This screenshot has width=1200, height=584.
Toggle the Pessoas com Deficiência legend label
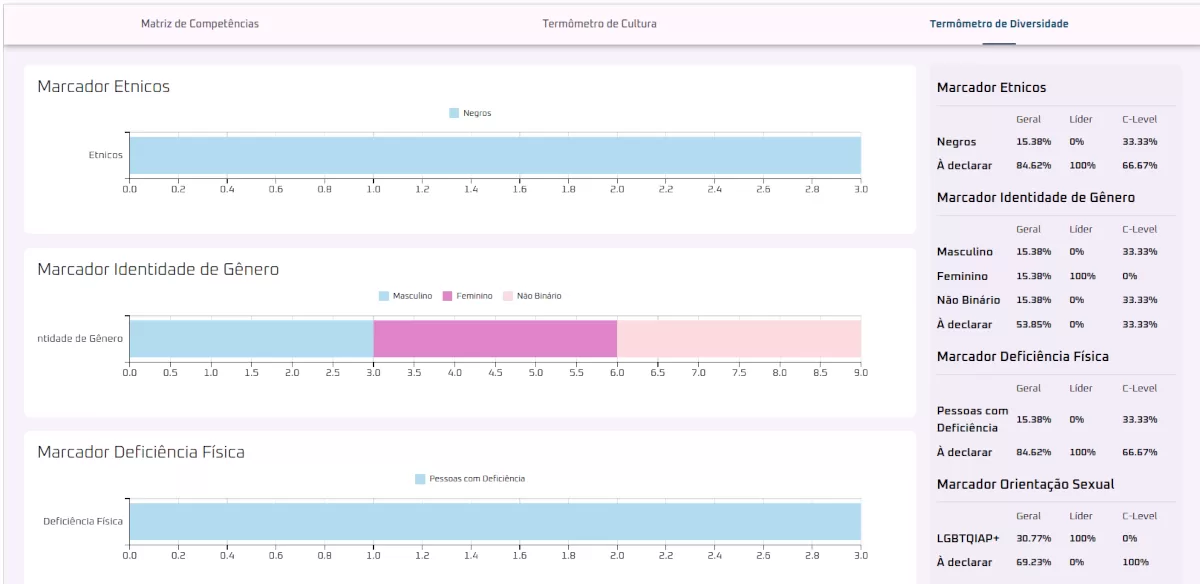click(x=476, y=479)
